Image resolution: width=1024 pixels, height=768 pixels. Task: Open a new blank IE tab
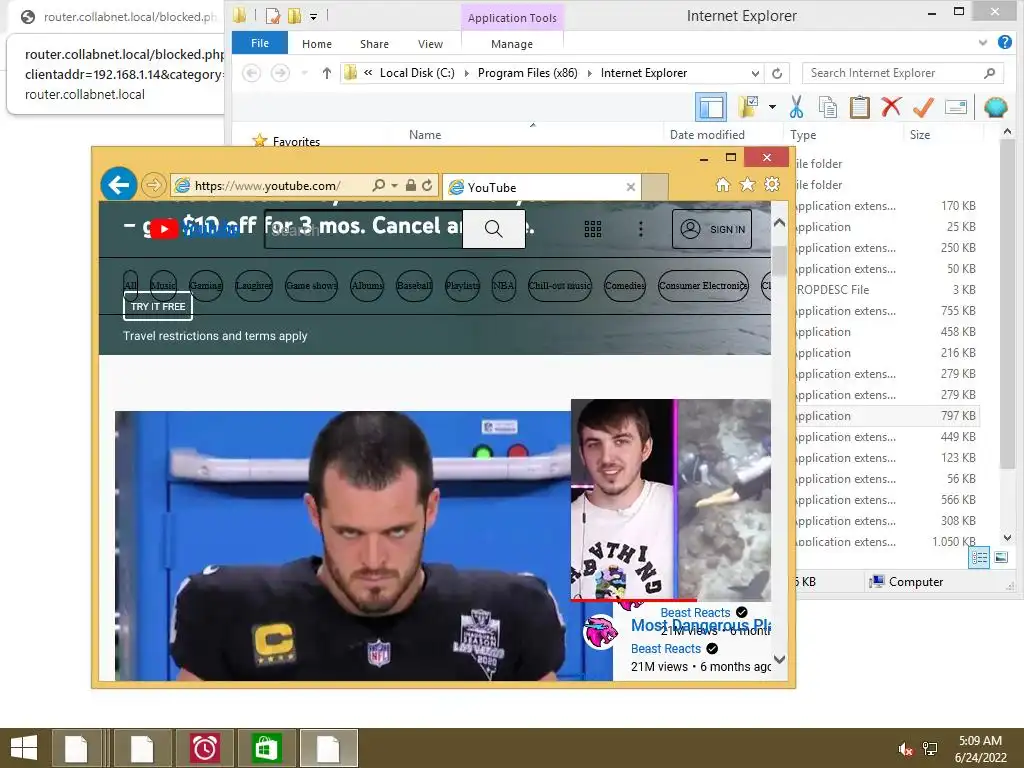point(654,187)
